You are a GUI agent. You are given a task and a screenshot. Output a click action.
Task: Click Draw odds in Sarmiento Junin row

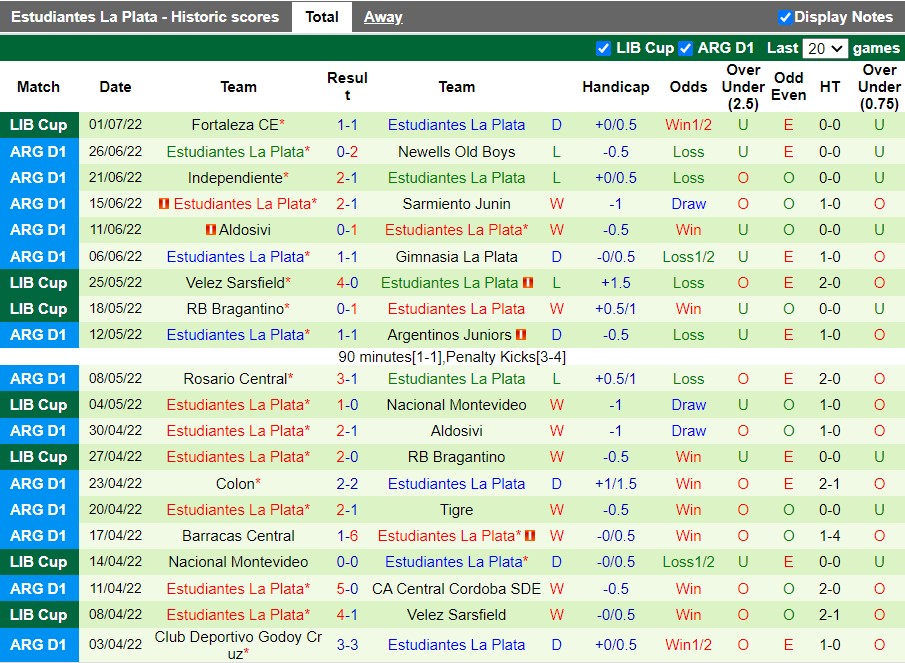pos(689,204)
